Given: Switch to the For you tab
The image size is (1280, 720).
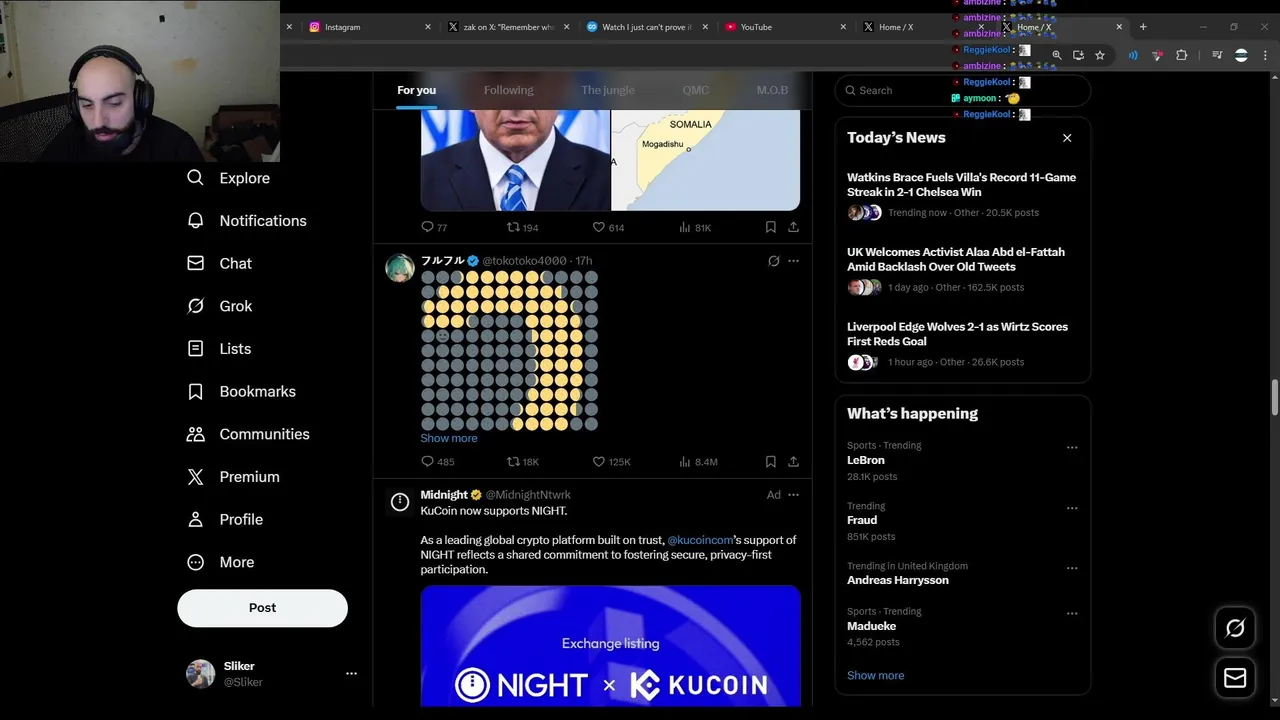Looking at the screenshot, I should (416, 90).
